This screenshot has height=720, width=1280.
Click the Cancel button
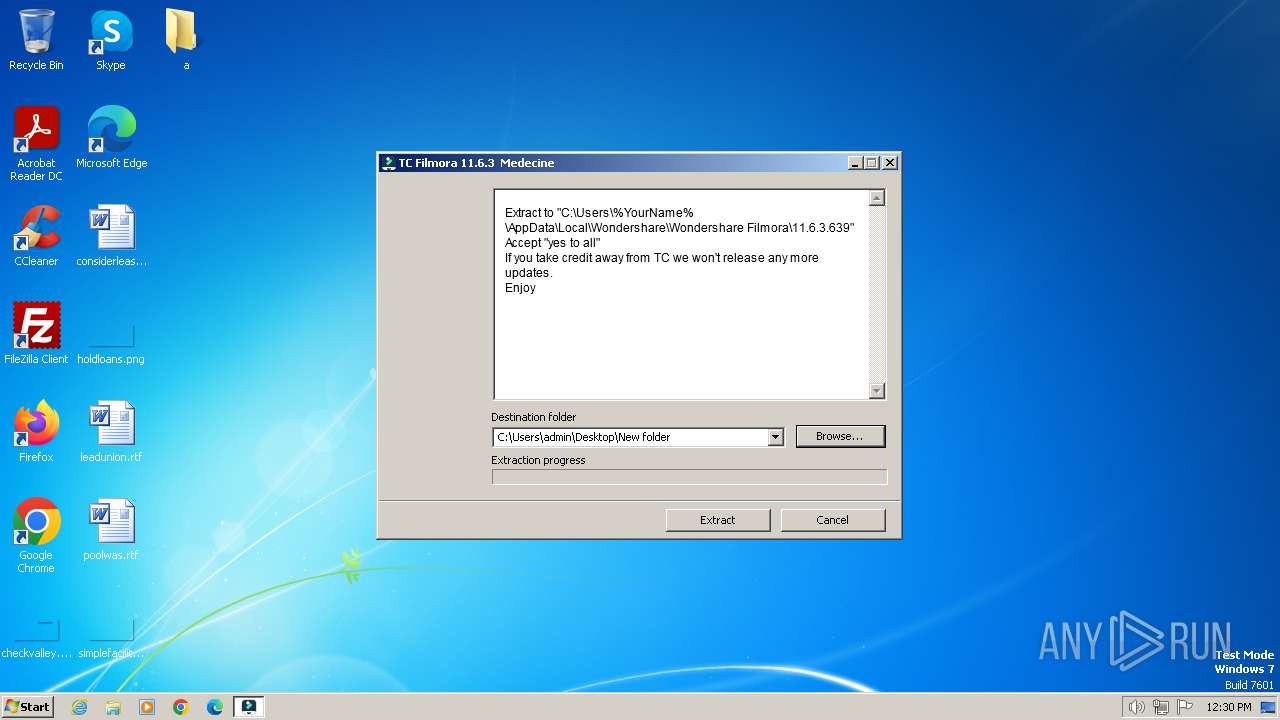[x=833, y=520]
